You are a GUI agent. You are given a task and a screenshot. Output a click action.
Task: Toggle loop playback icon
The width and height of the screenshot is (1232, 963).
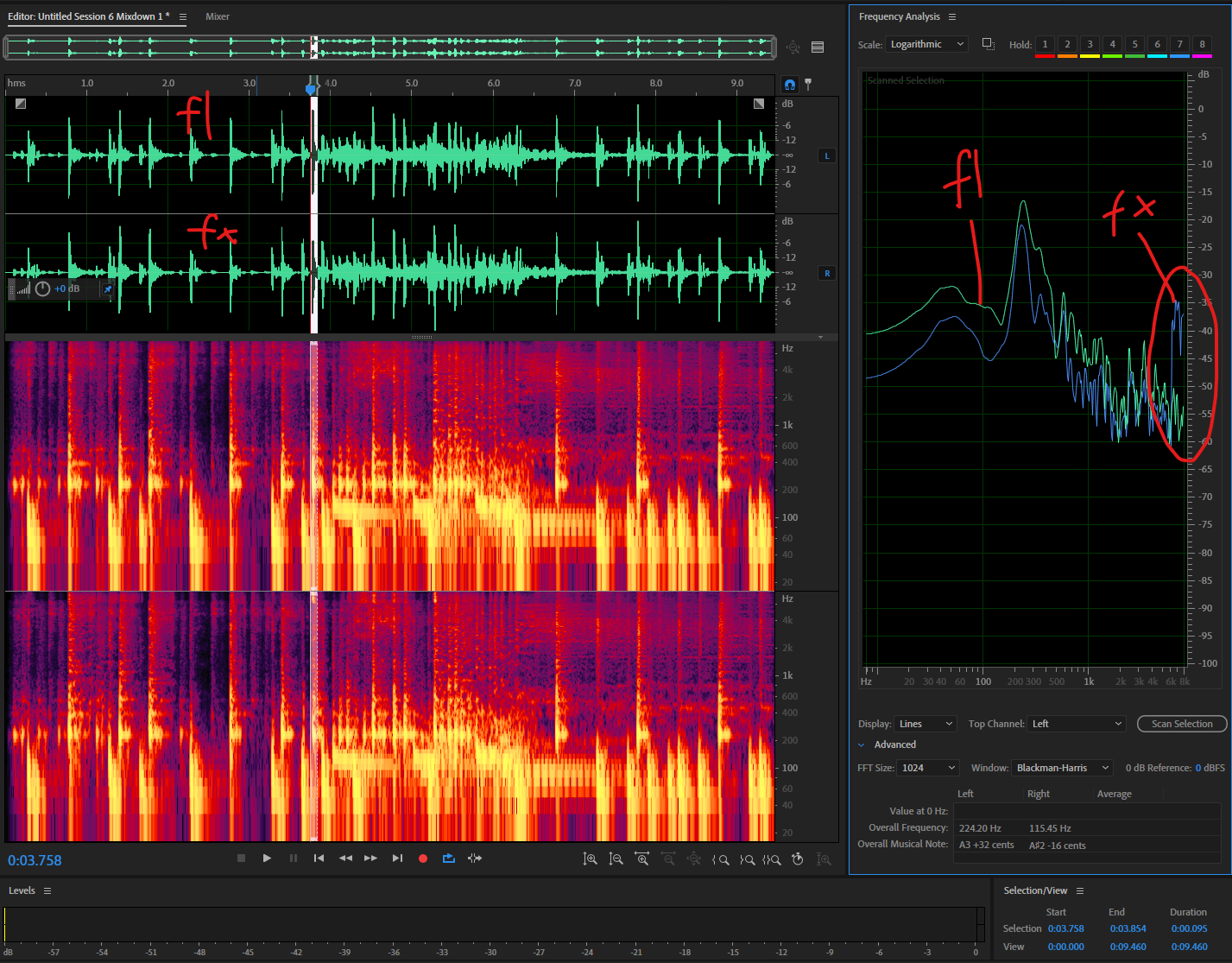pos(449,858)
